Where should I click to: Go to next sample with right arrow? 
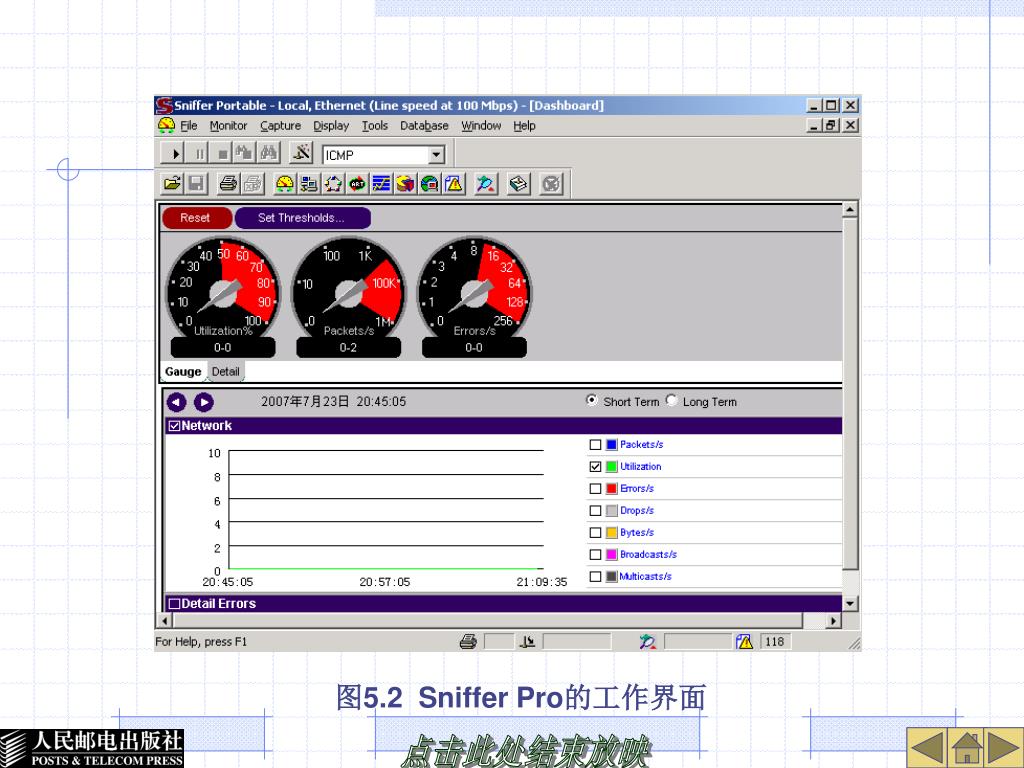[204, 402]
